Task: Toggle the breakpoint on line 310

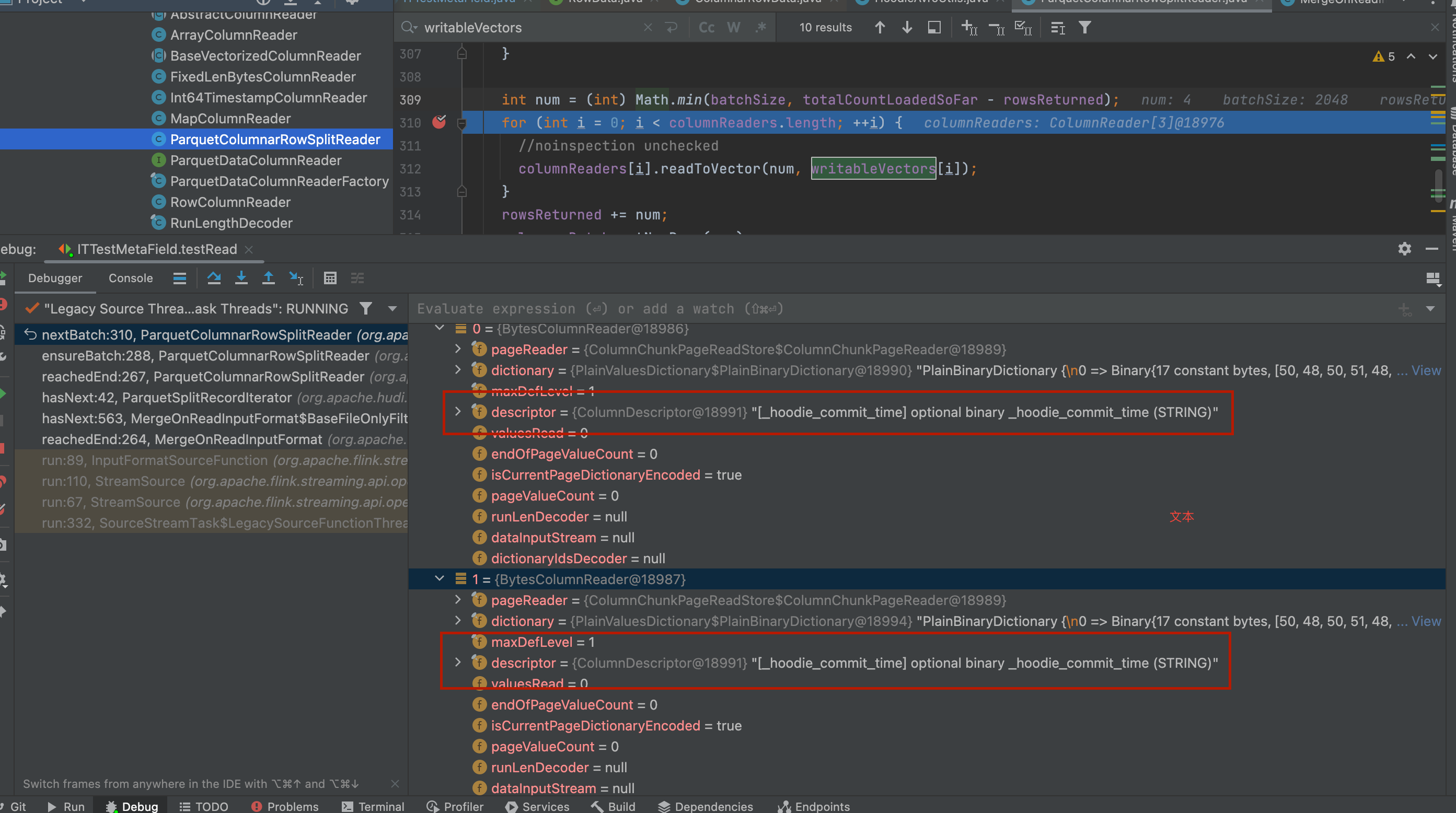Action: click(x=439, y=122)
